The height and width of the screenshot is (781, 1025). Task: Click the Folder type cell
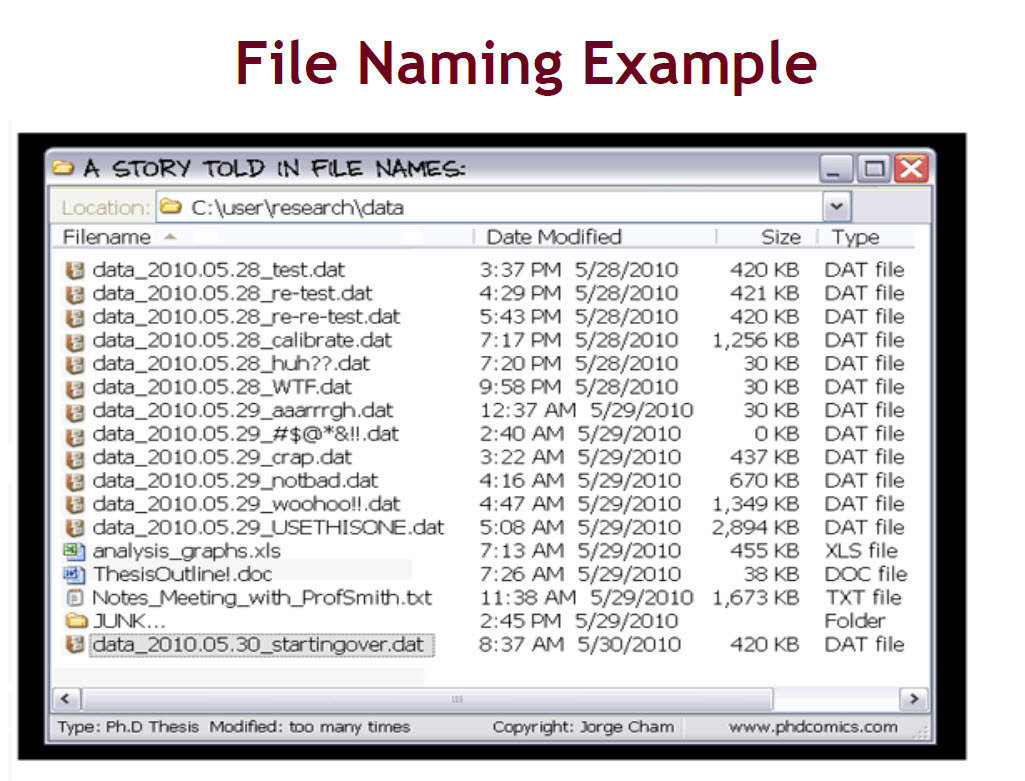855,621
